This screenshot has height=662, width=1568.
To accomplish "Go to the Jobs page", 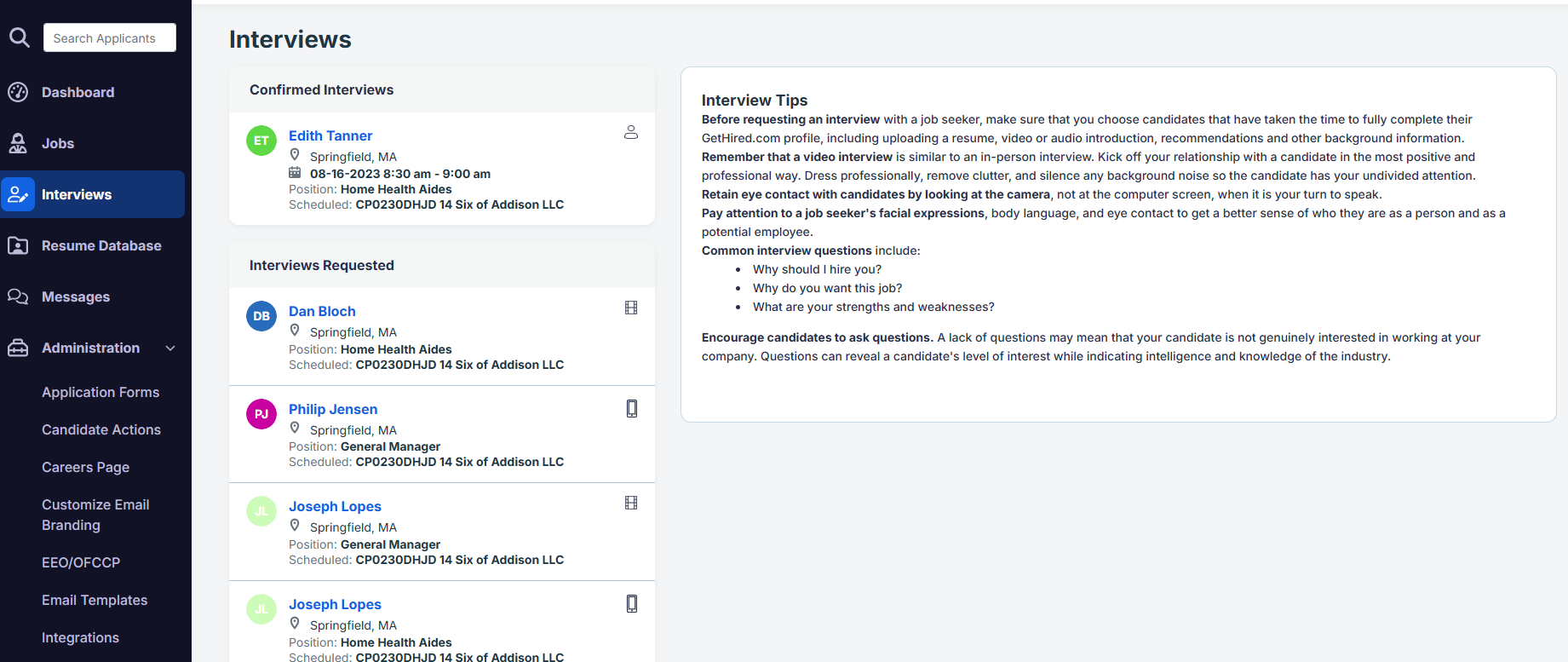I will click(58, 143).
